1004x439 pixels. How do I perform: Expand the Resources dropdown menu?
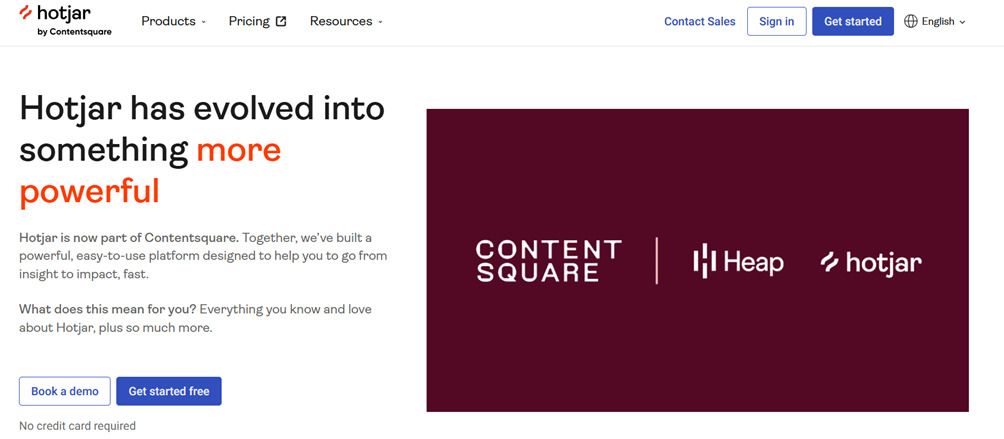[x=346, y=21]
